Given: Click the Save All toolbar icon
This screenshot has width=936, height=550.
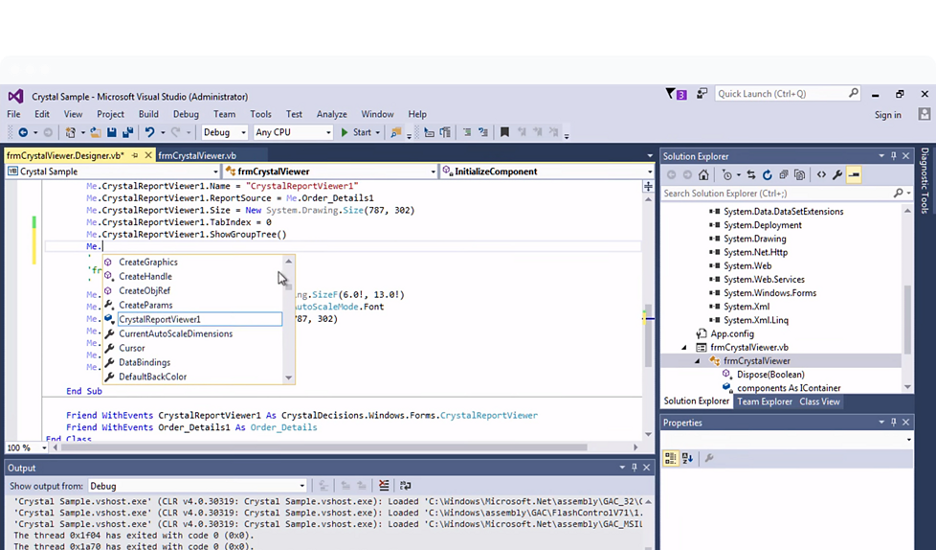Looking at the screenshot, I should [127, 132].
